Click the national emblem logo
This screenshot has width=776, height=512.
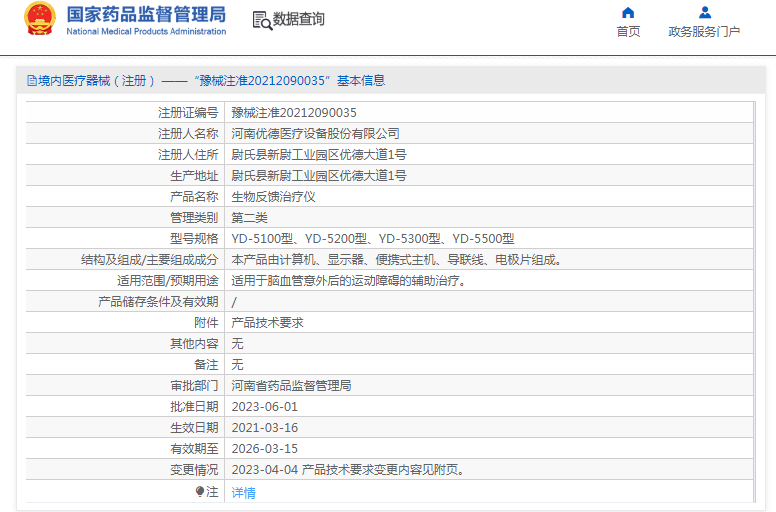coord(40,19)
